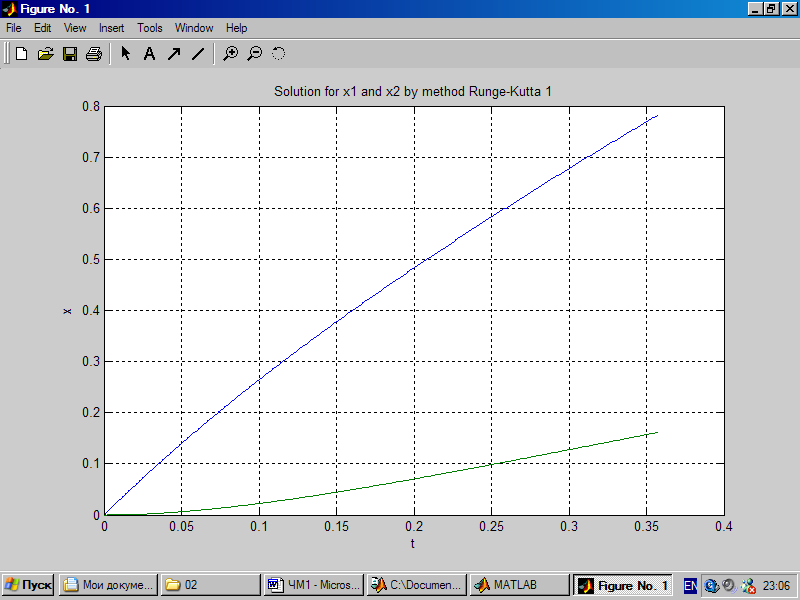The width and height of the screenshot is (800, 600).
Task: Activate the Zoom In magnifier tool
Action: coord(231,54)
